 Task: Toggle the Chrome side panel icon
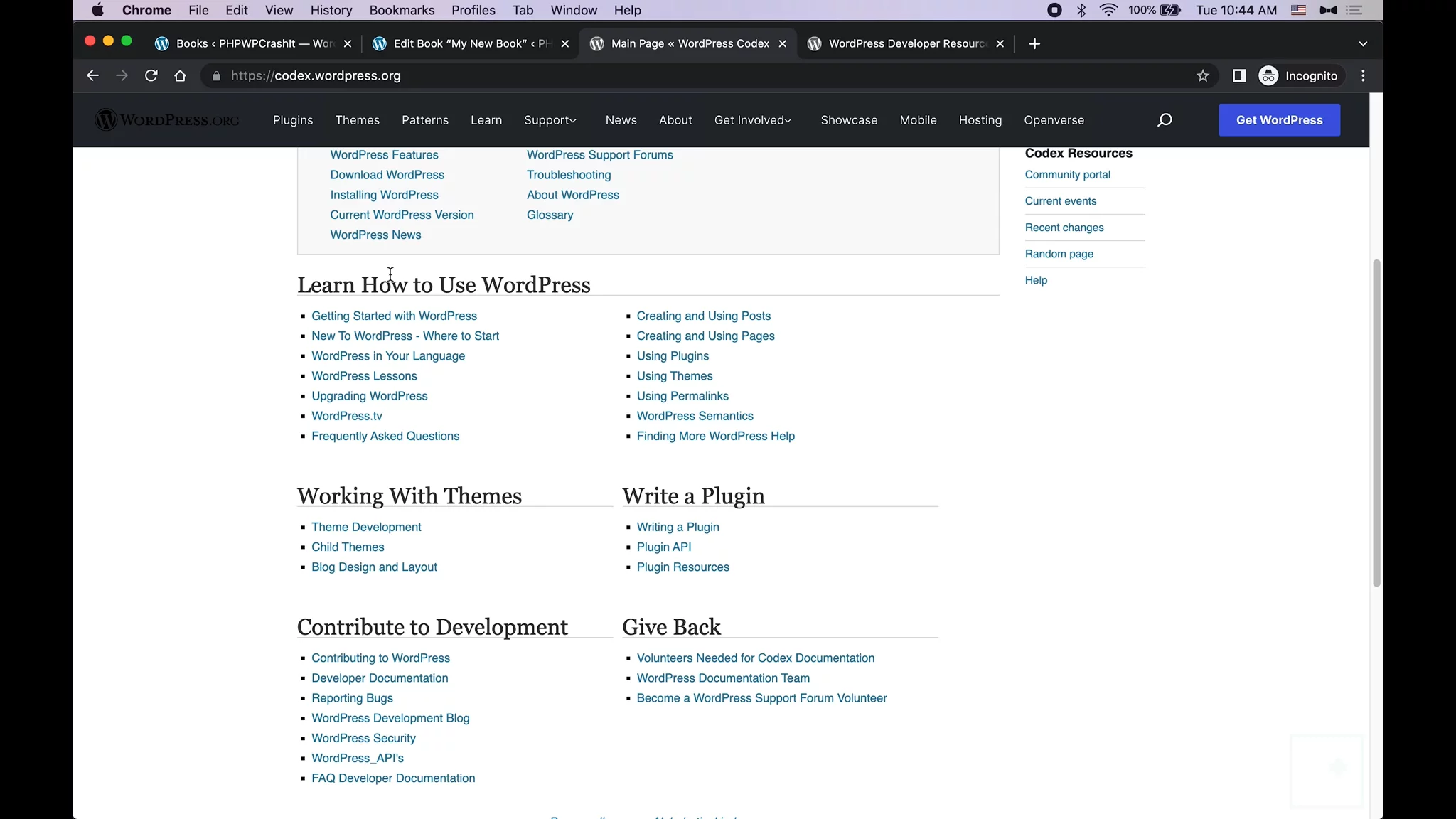1238,76
